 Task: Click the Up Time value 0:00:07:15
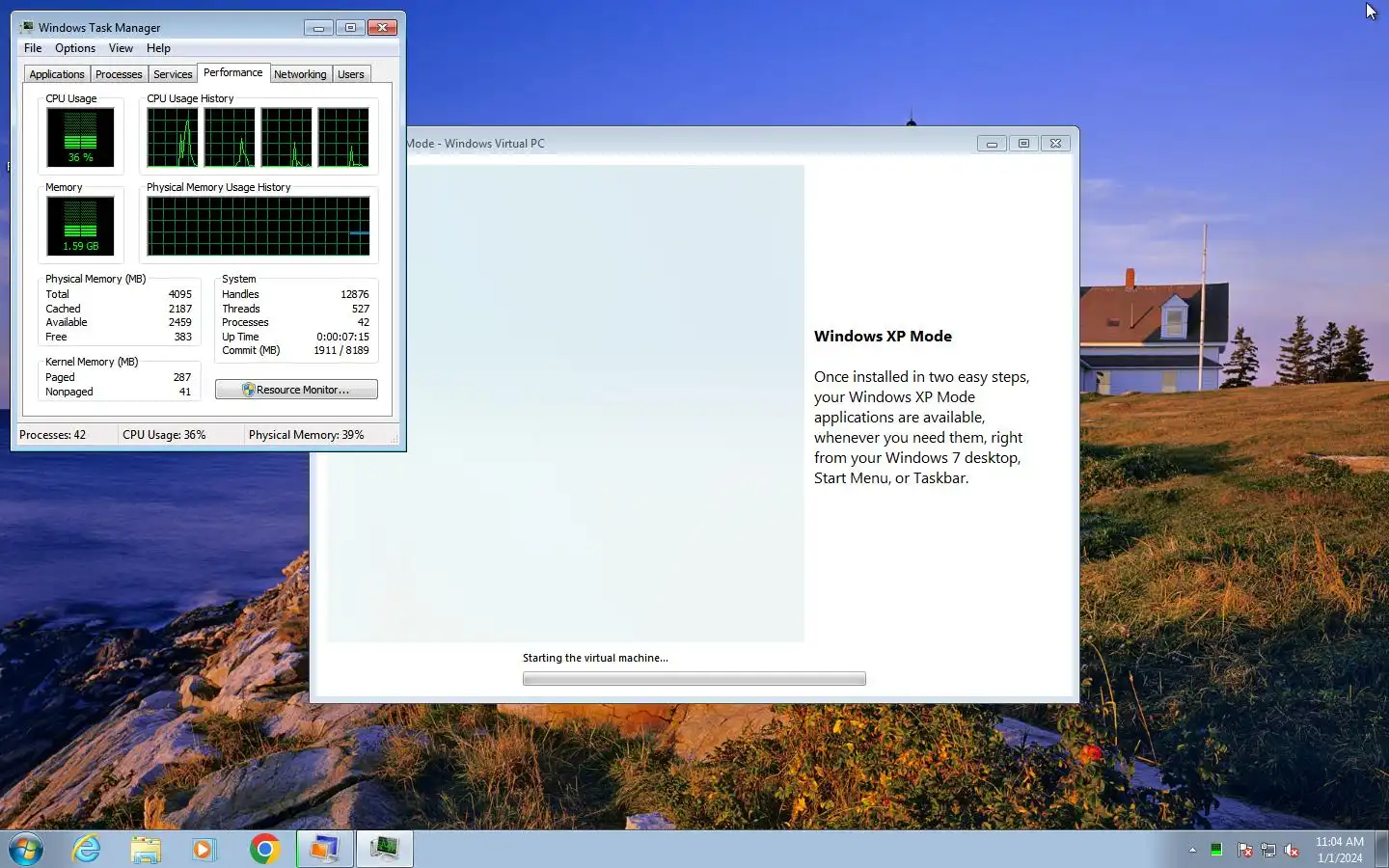coord(342,337)
